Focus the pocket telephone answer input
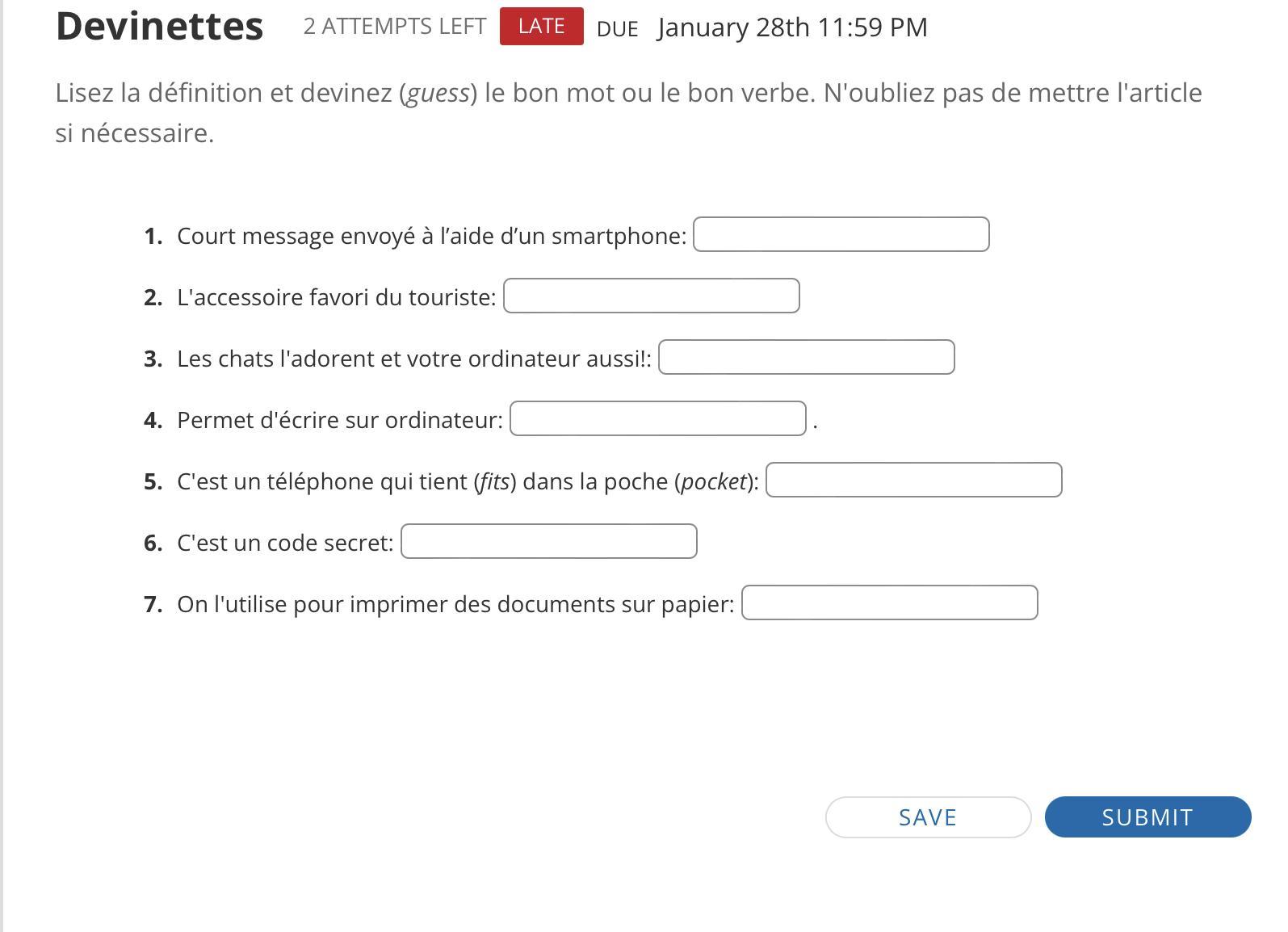Viewport: 1288px width, 932px height. pyautogui.click(x=913, y=480)
